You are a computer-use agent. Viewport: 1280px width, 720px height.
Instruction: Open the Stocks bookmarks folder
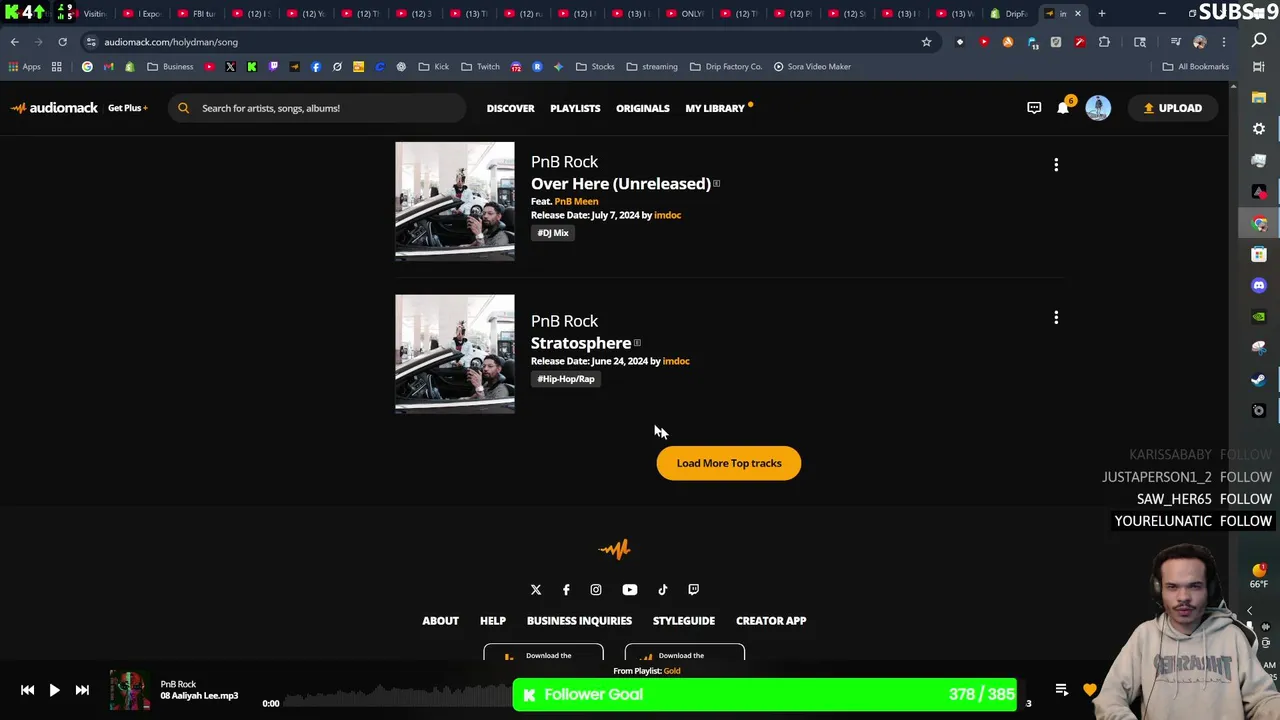tap(595, 67)
